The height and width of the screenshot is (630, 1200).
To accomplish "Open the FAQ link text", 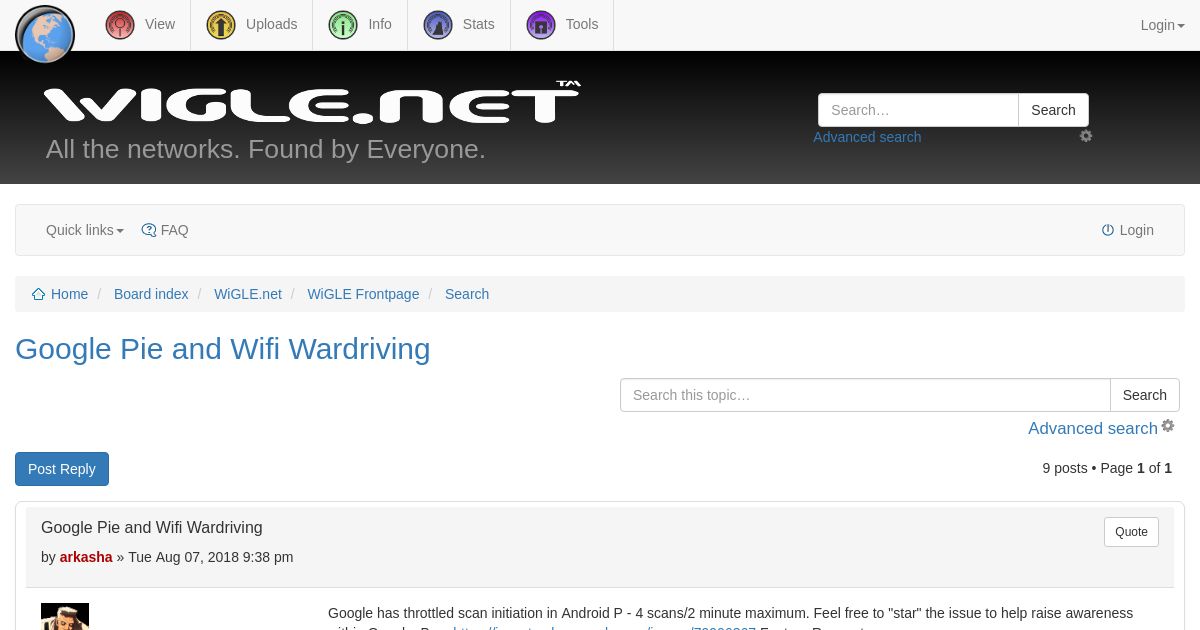I will [175, 230].
